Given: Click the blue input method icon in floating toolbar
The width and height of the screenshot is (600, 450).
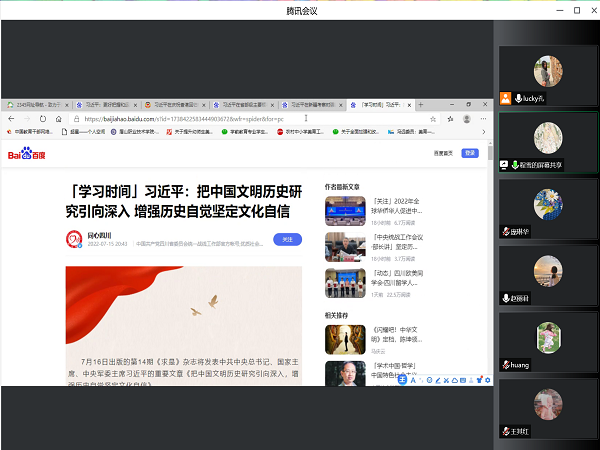Looking at the screenshot, I should coord(402,379).
